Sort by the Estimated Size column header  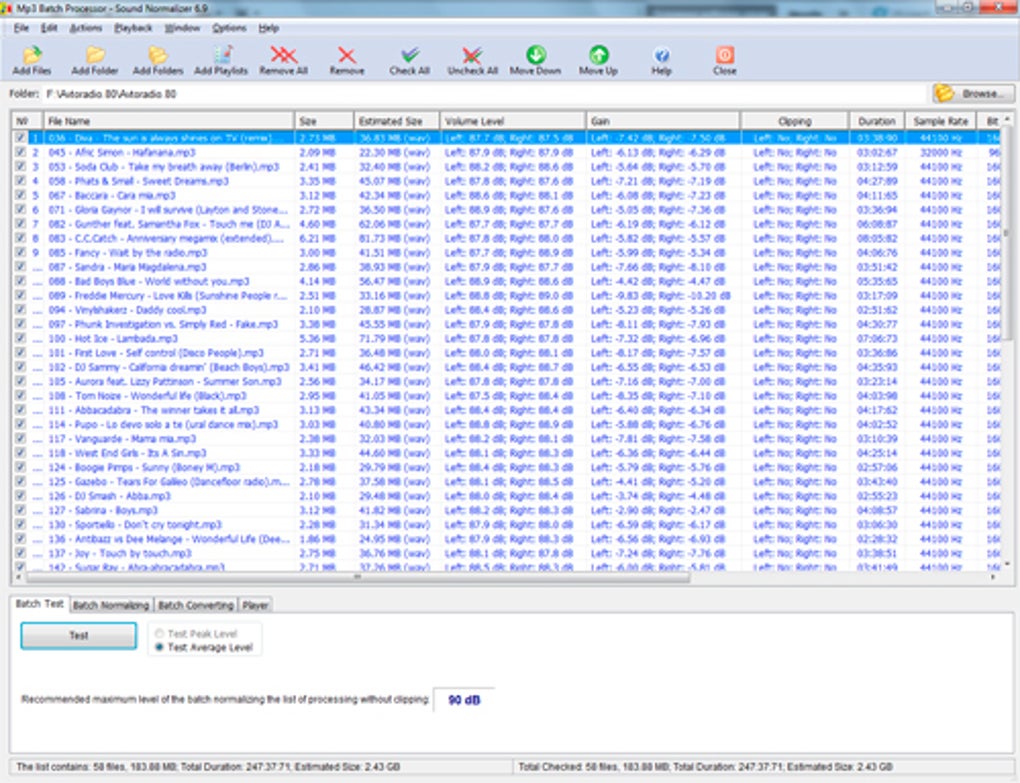397,121
